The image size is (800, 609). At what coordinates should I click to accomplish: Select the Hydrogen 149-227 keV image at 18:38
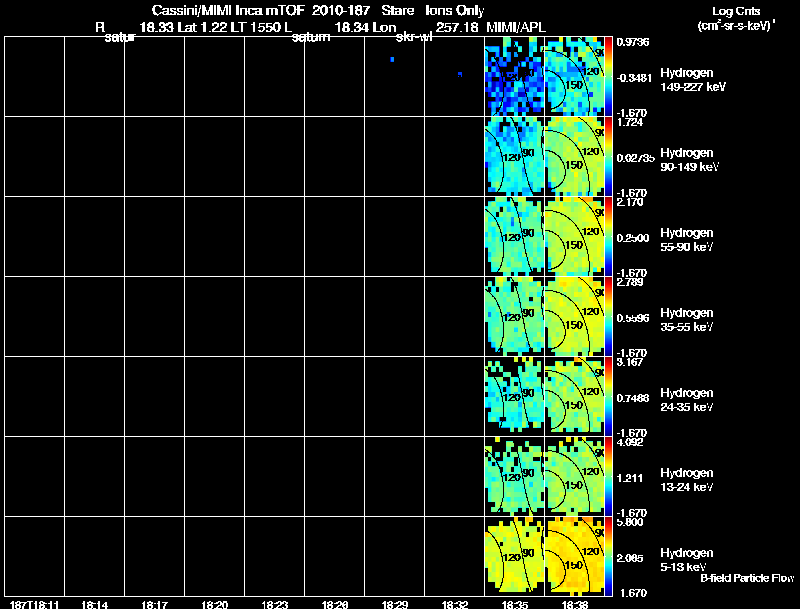click(574, 76)
